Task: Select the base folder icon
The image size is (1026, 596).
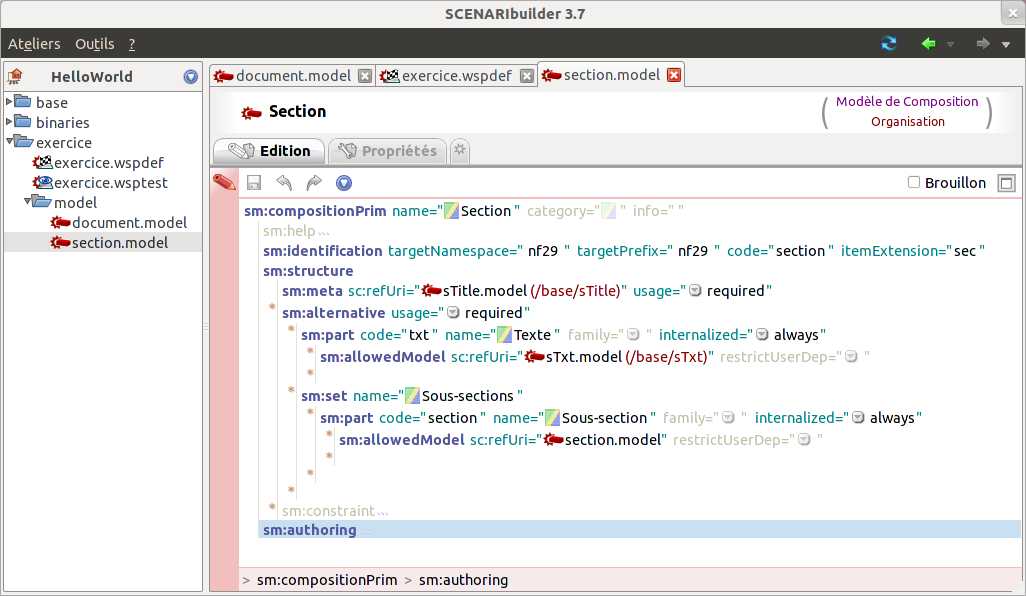Action: point(23,101)
